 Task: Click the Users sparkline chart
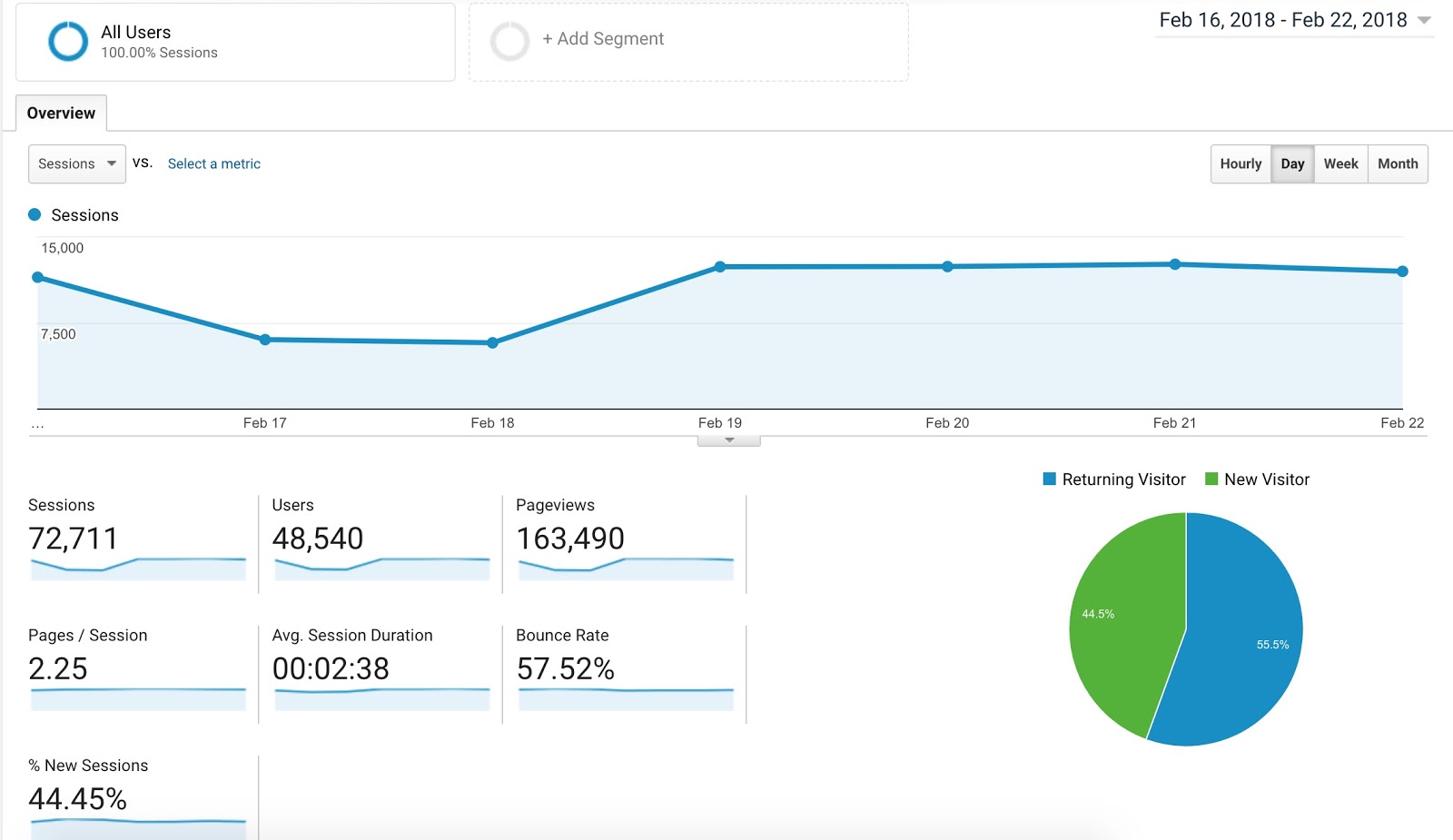(x=381, y=568)
